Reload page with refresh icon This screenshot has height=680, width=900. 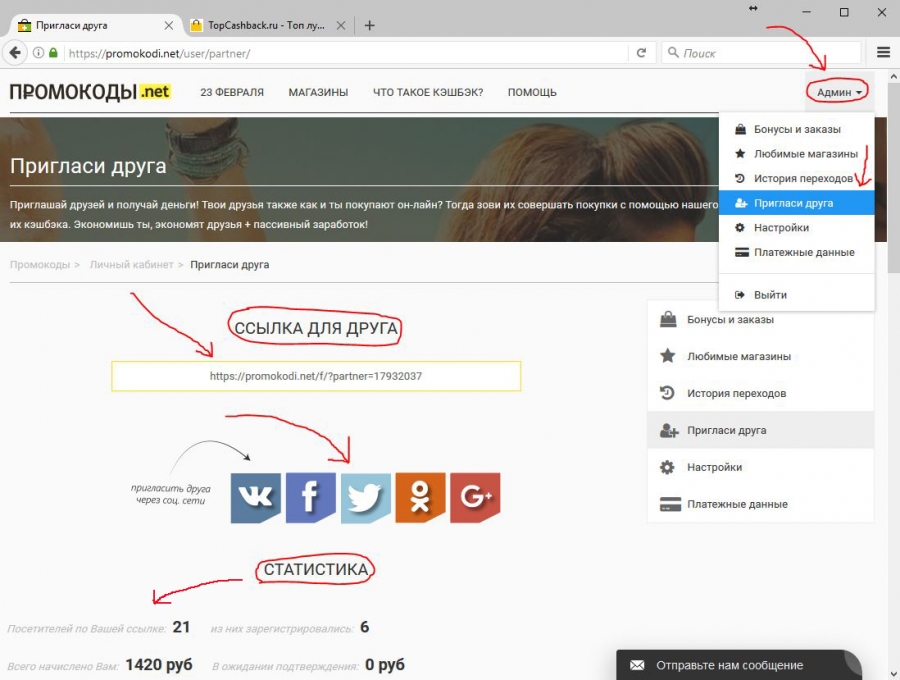641,53
